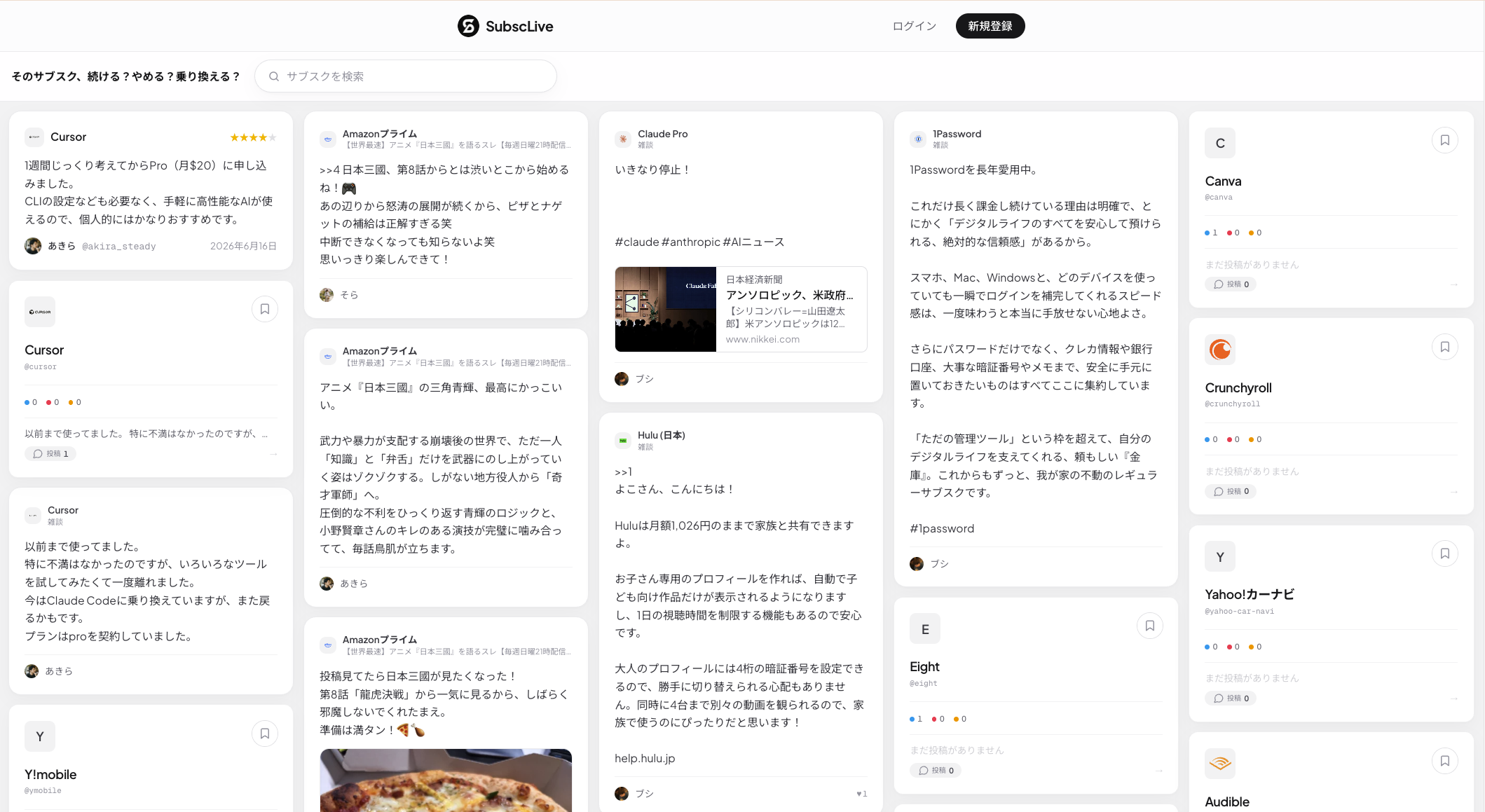Click the Amazonプライム icon on the >>4 日本三國 post
This screenshot has height=812, width=1485.
[328, 139]
